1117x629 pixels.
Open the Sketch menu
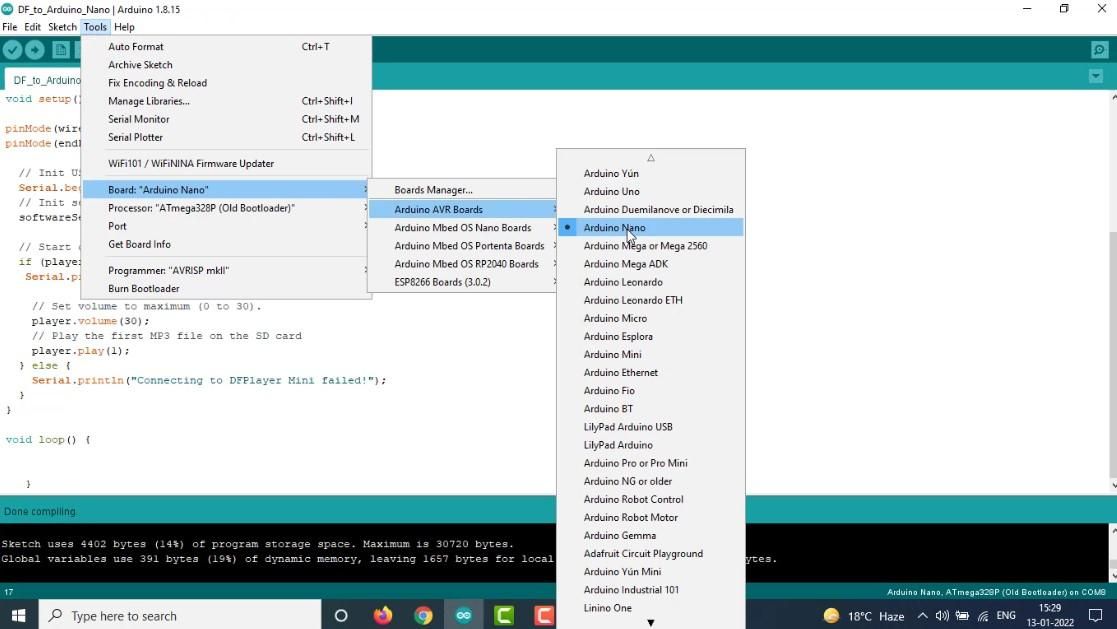pyautogui.click(x=62, y=27)
